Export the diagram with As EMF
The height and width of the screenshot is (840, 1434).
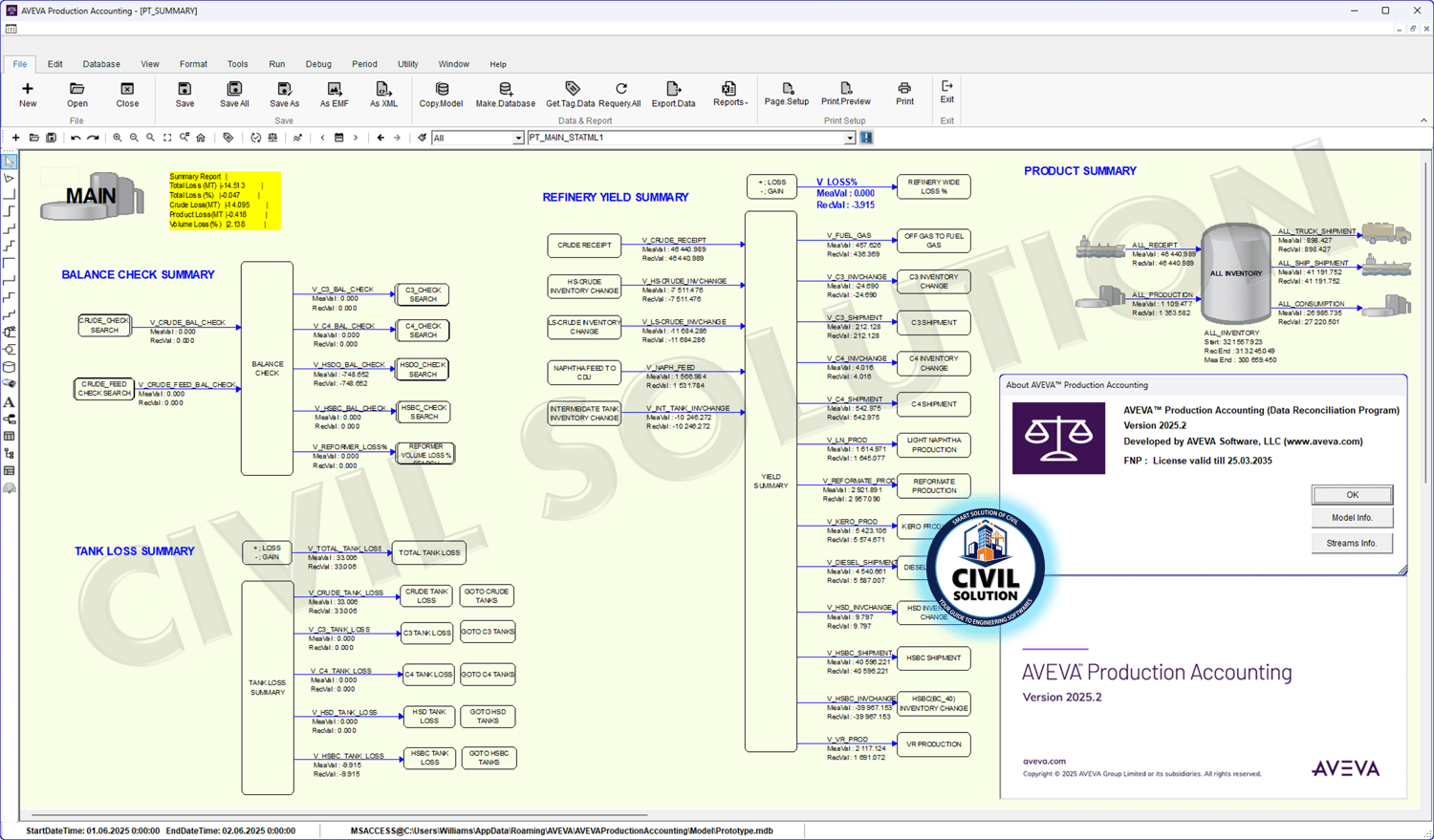(x=334, y=95)
